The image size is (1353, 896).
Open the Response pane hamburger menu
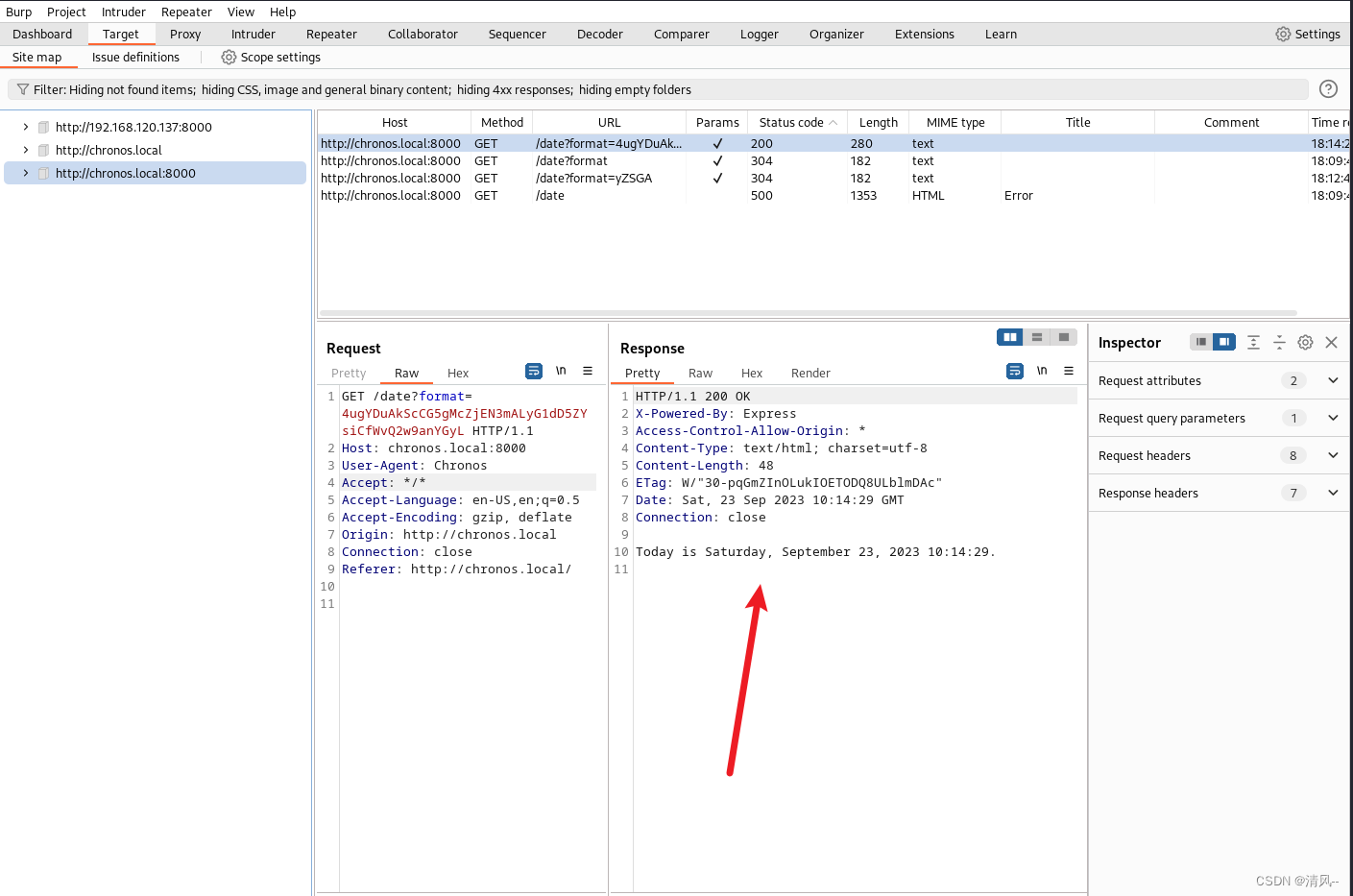click(1069, 371)
